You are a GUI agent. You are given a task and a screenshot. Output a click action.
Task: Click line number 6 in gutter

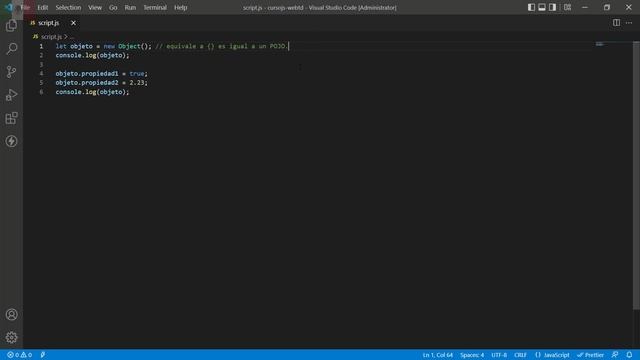pyautogui.click(x=41, y=92)
